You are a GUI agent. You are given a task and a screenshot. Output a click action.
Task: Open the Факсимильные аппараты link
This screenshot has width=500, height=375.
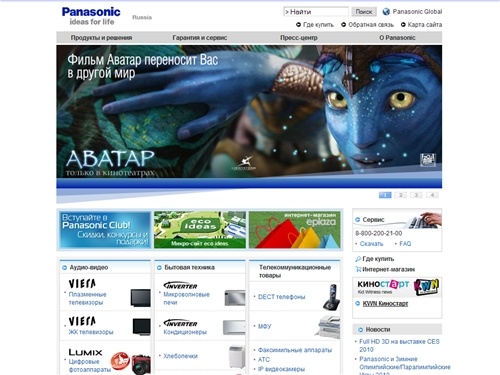295,350
